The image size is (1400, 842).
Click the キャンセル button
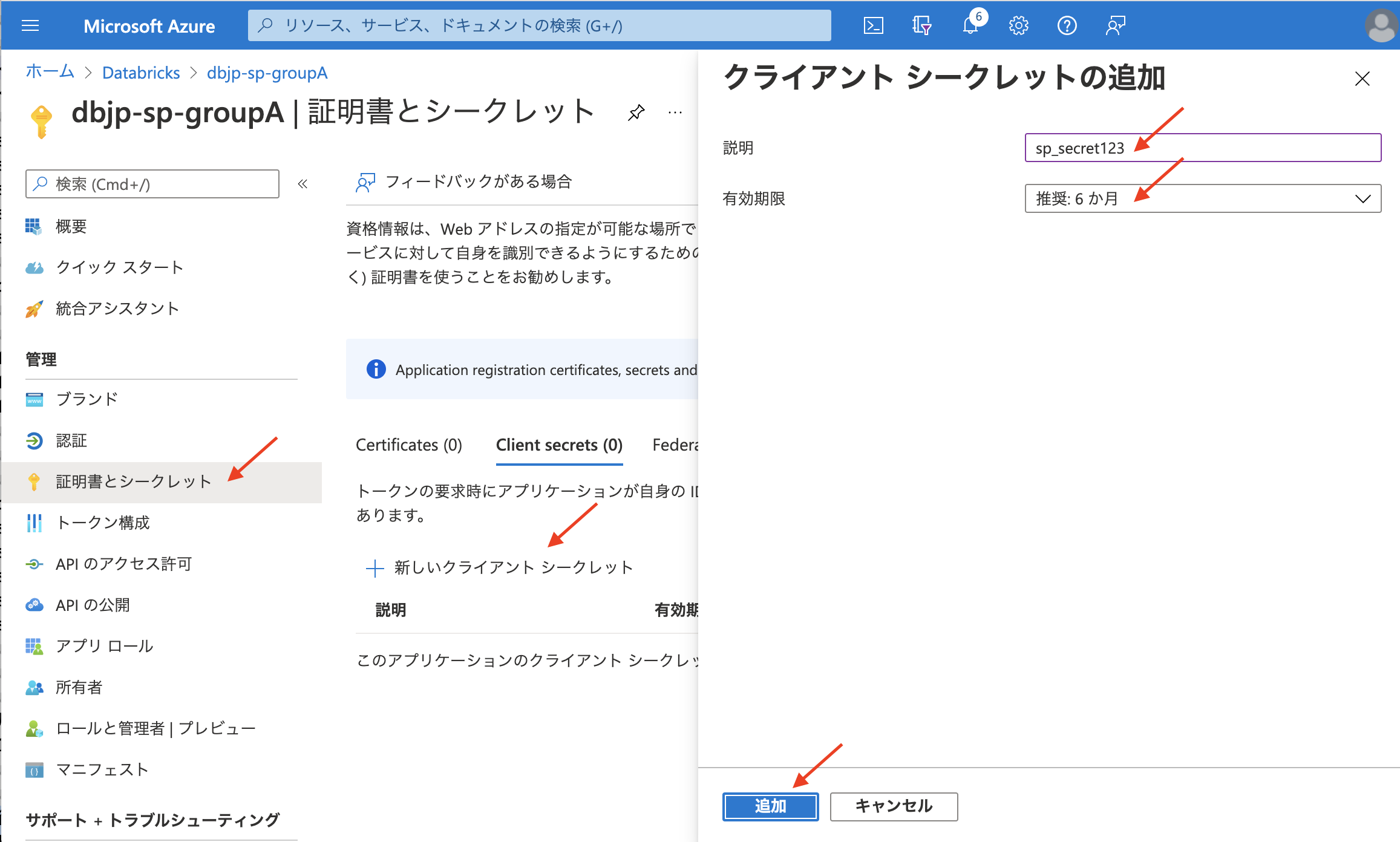tap(894, 806)
